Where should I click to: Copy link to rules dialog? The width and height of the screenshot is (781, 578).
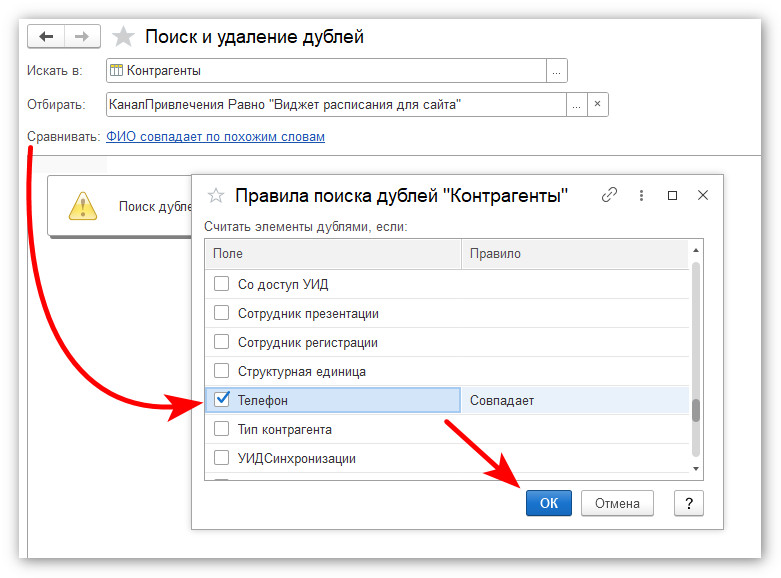(x=609, y=195)
